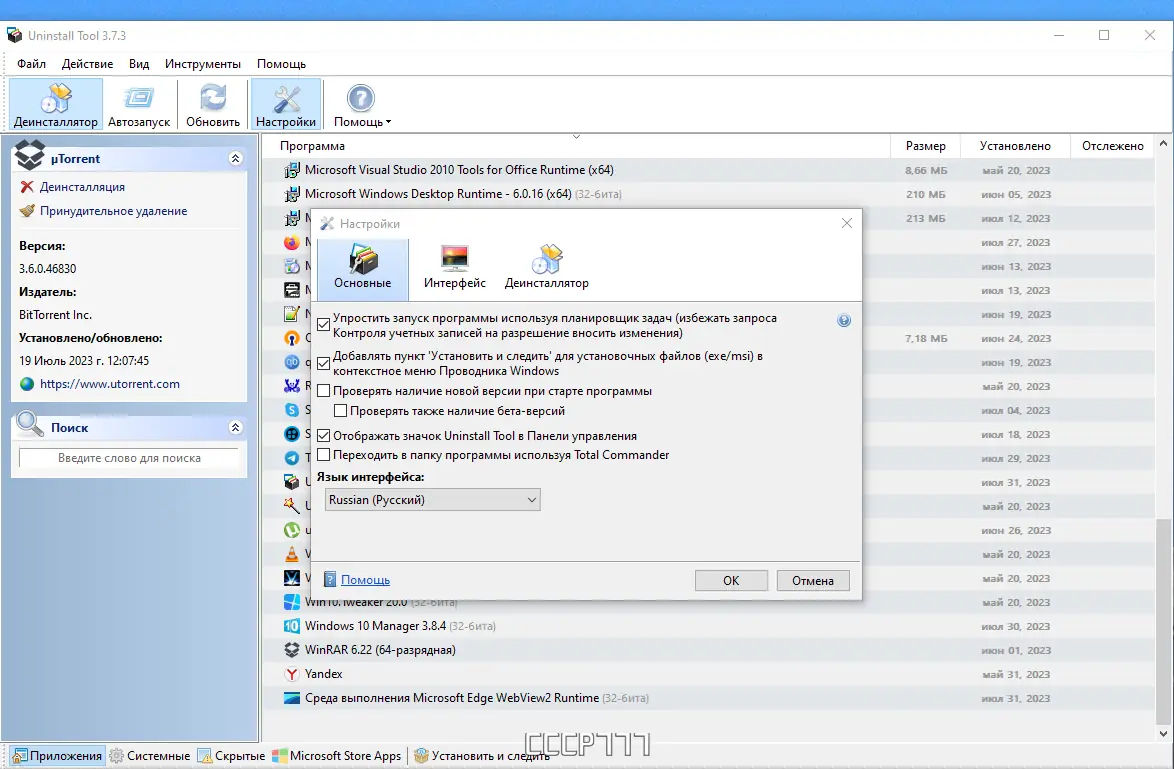Click the Telegram icon in program list
This screenshot has width=1174, height=769.
pos(292,458)
